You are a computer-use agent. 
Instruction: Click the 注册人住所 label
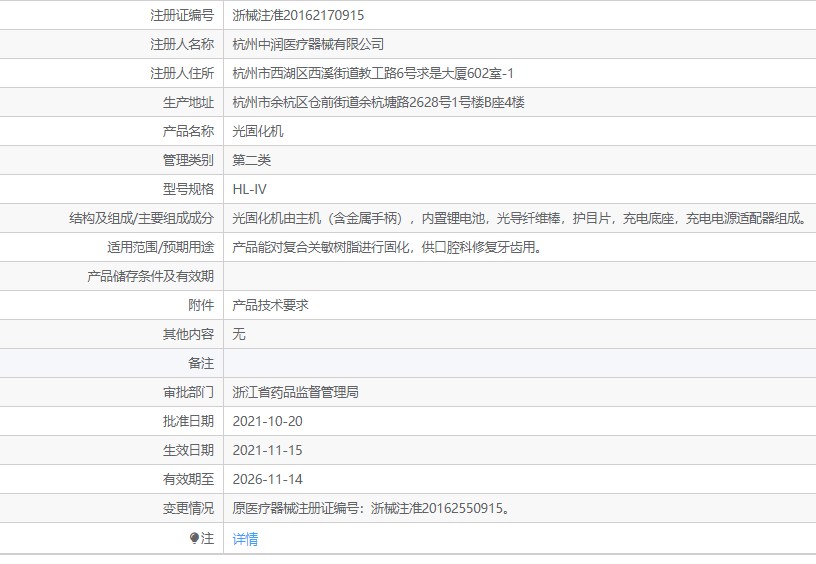click(x=182, y=73)
